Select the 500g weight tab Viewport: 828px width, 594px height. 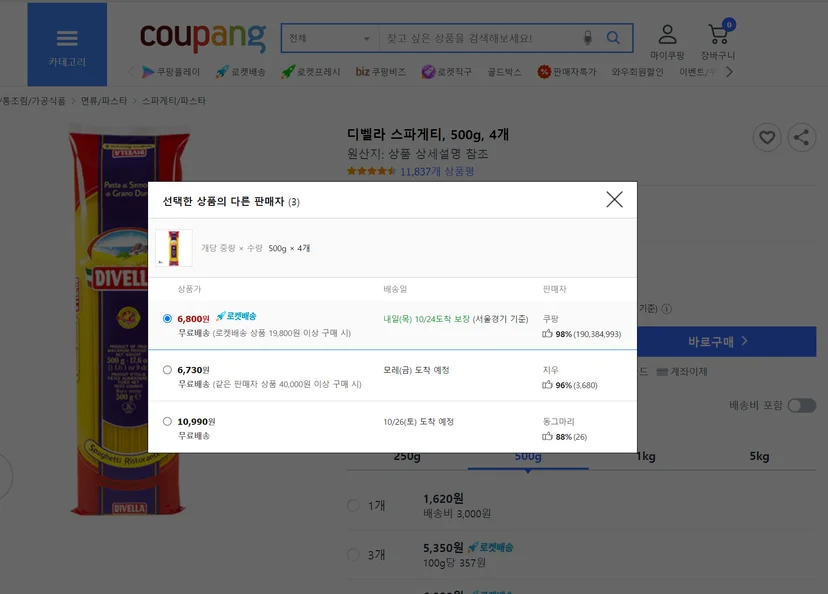click(x=528, y=456)
